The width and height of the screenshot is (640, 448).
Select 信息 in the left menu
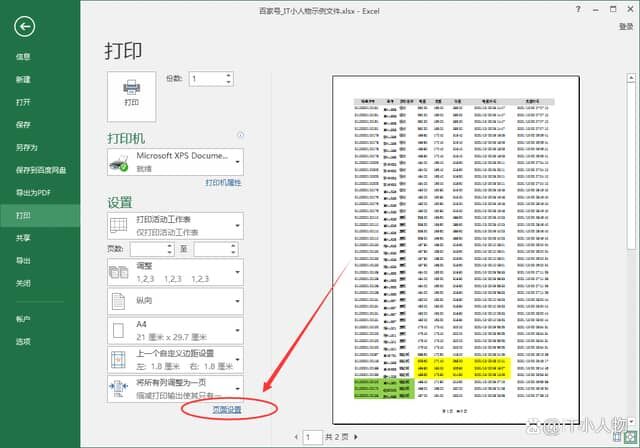[x=23, y=56]
